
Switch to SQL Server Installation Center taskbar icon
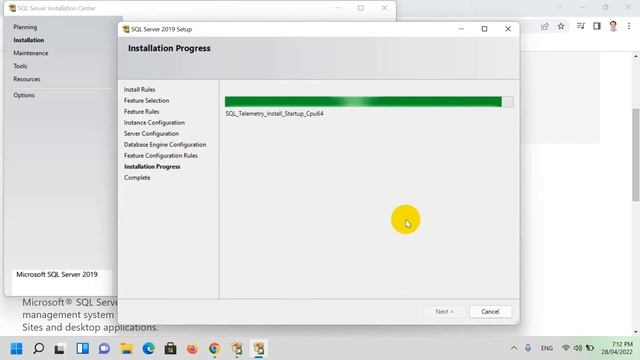pyautogui.click(x=237, y=349)
